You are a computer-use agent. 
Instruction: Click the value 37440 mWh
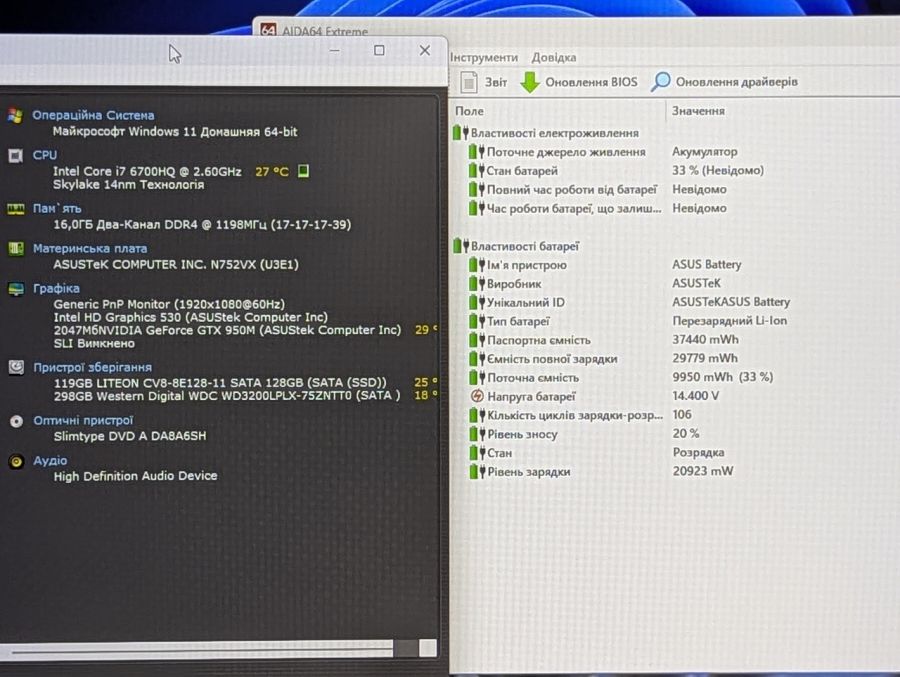click(x=705, y=339)
